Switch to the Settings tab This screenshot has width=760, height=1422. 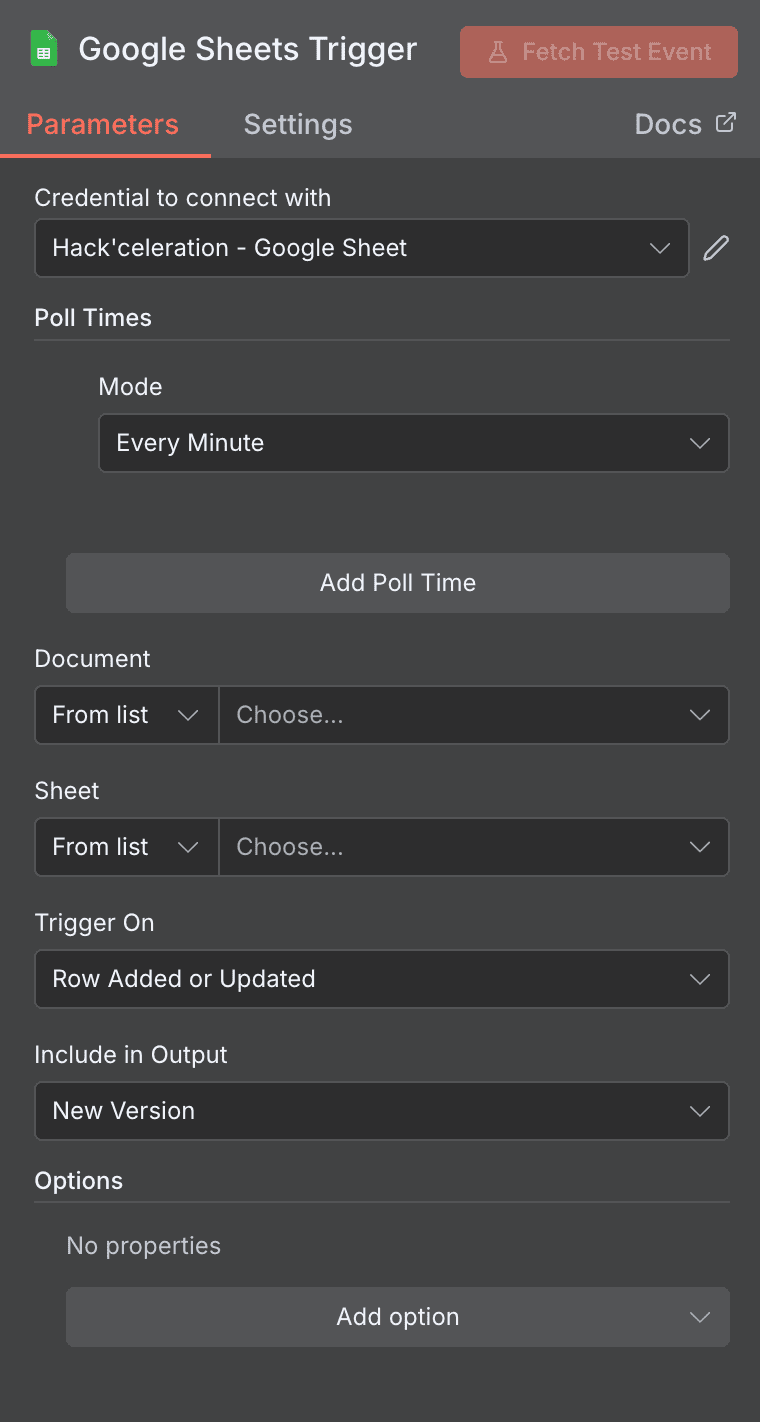297,124
